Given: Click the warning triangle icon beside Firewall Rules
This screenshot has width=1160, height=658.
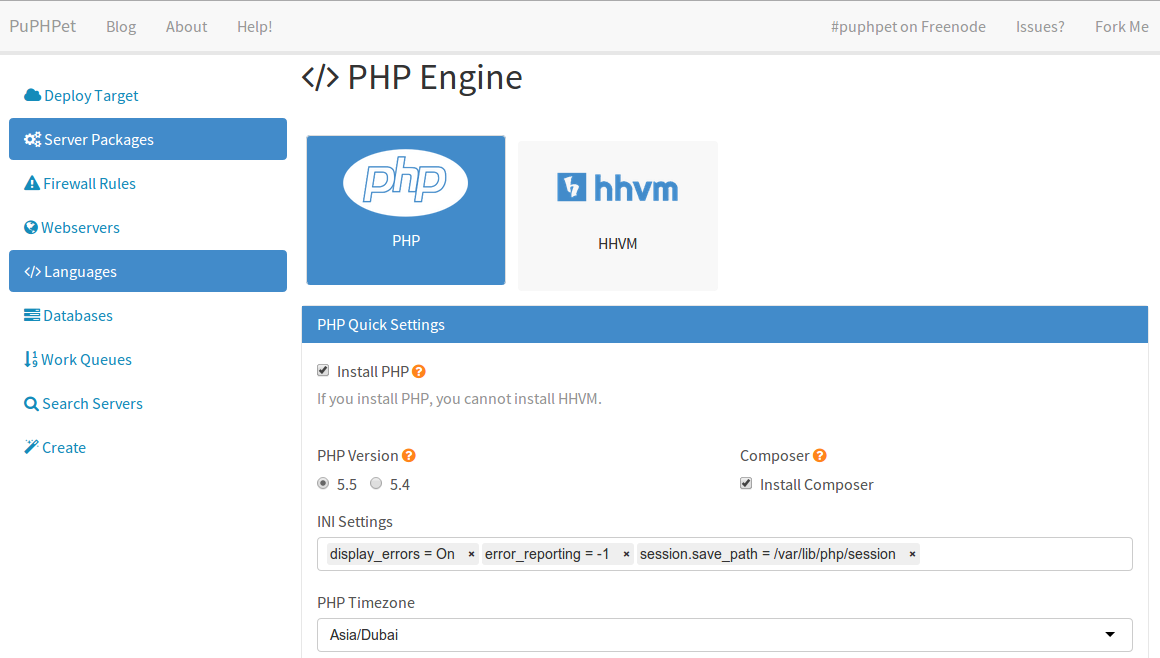Looking at the screenshot, I should click(x=32, y=183).
